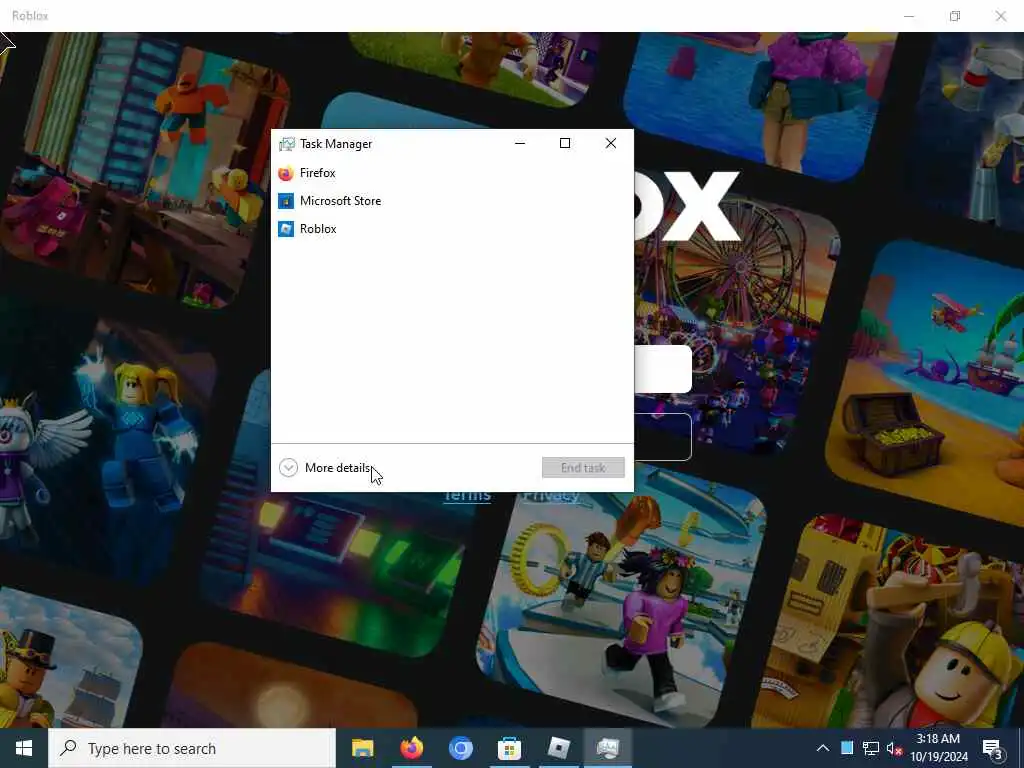Click Task Manager's taskbar icon
Image resolution: width=1024 pixels, height=768 pixels.
[607, 748]
